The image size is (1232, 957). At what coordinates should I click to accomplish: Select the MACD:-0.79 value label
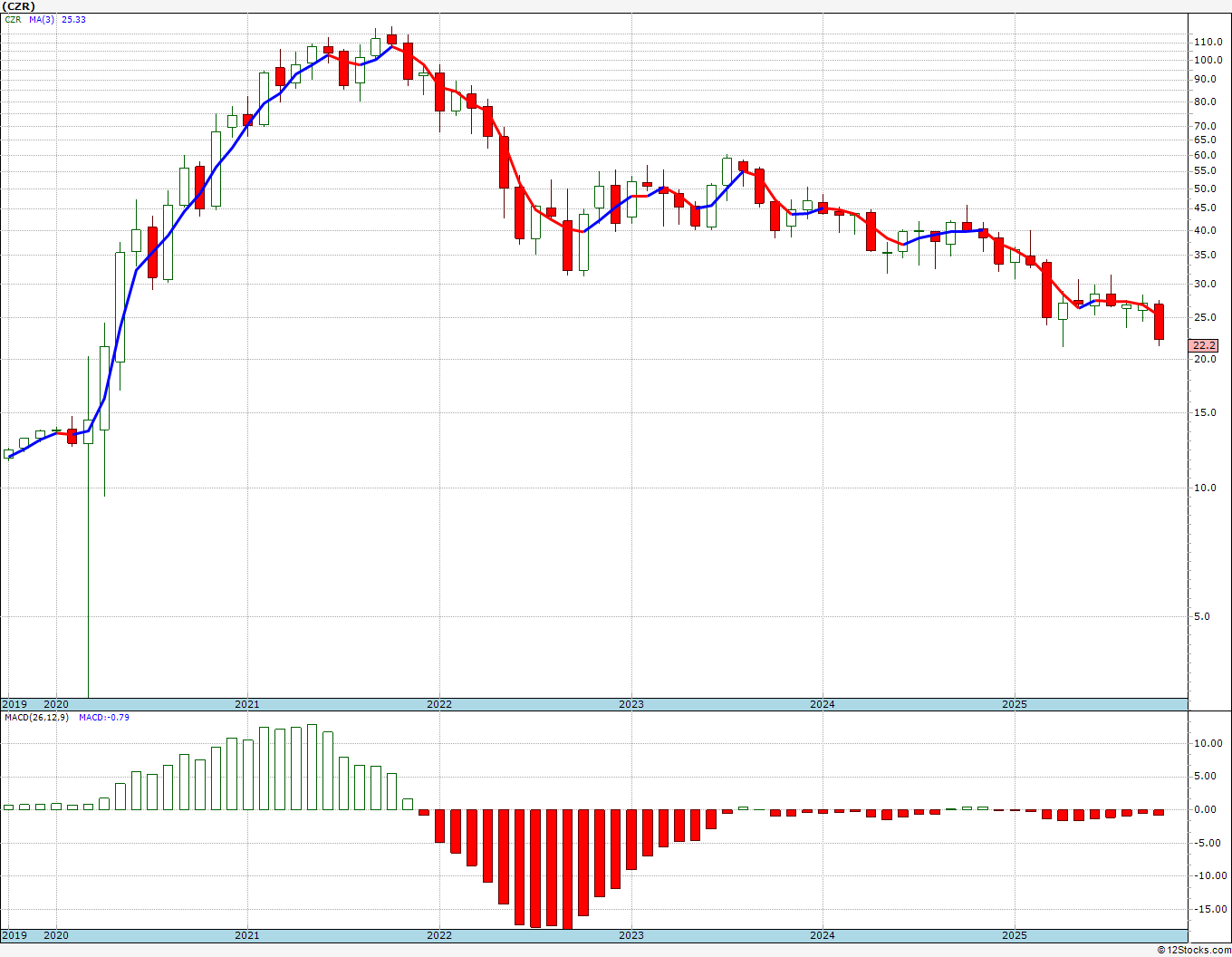[x=104, y=718]
